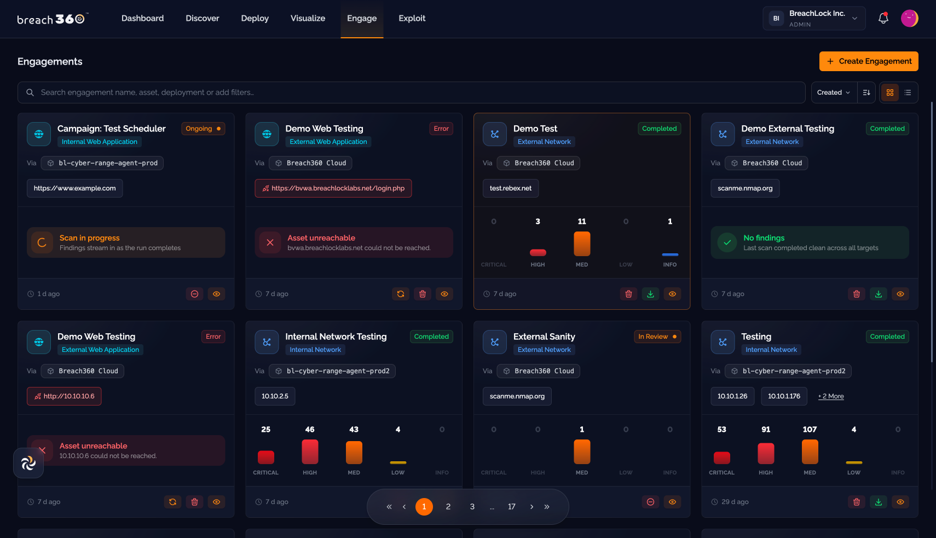Open the Exploit tab
936x538 pixels.
coord(412,19)
